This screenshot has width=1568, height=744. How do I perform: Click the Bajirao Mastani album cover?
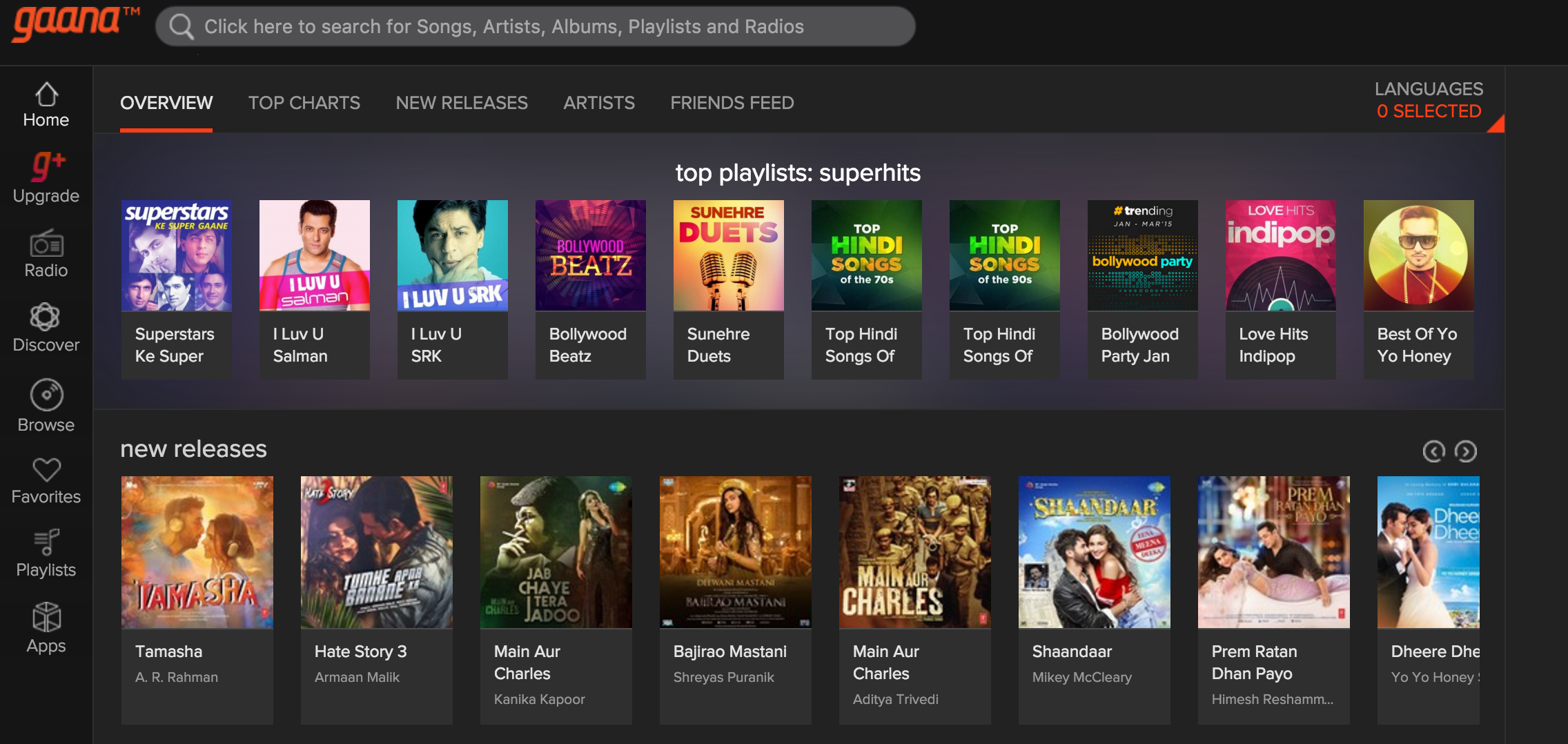(x=736, y=552)
